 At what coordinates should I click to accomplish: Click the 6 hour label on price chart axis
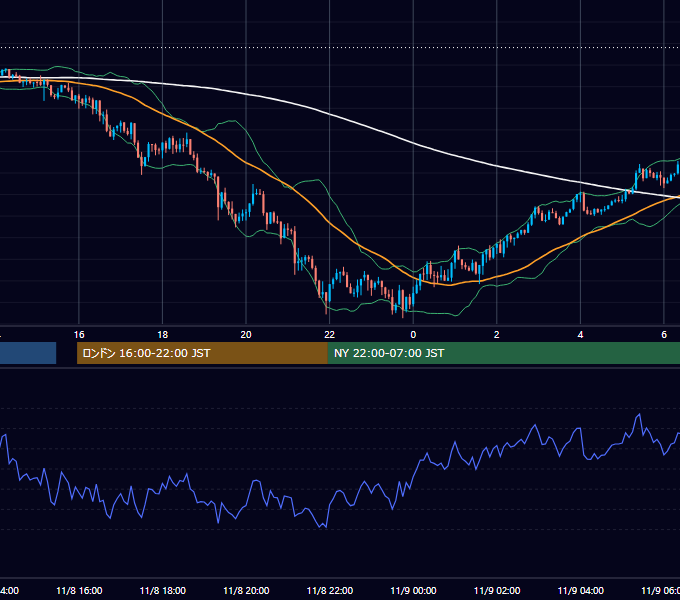pos(664,335)
